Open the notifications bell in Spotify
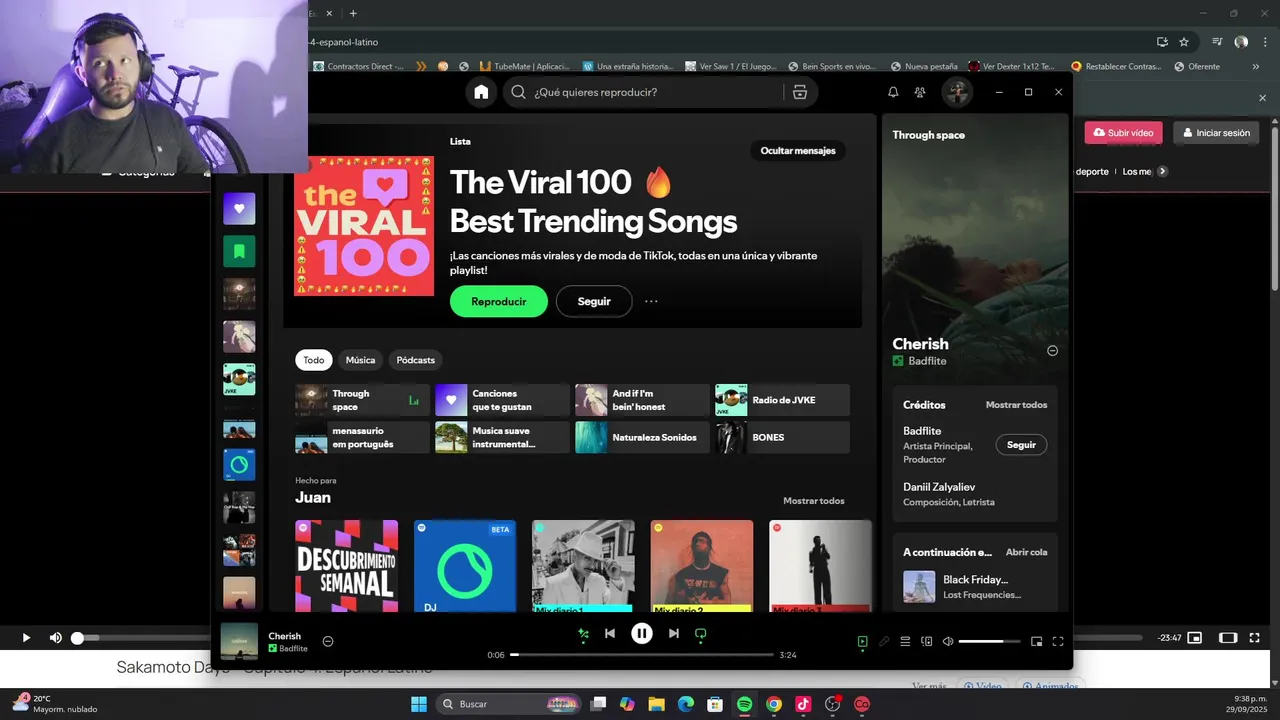The width and height of the screenshot is (1280, 720). (893, 92)
